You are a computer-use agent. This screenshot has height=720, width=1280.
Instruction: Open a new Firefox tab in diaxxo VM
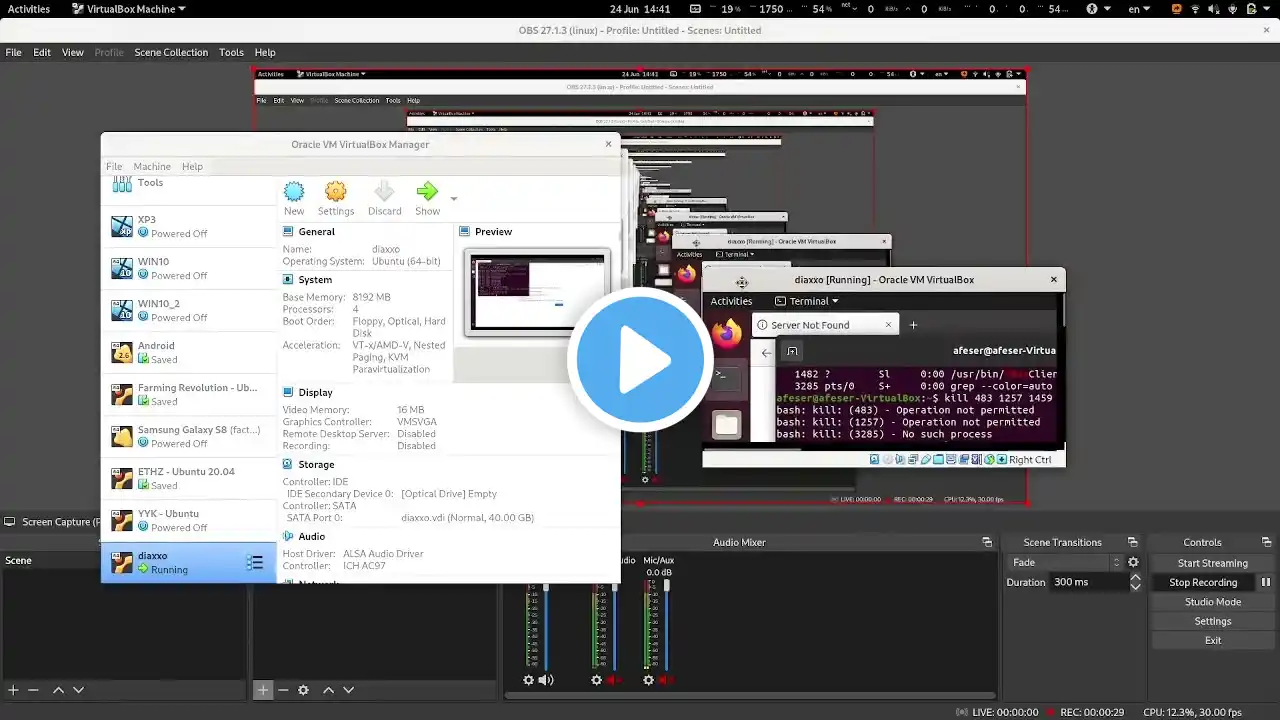pyautogui.click(x=913, y=325)
